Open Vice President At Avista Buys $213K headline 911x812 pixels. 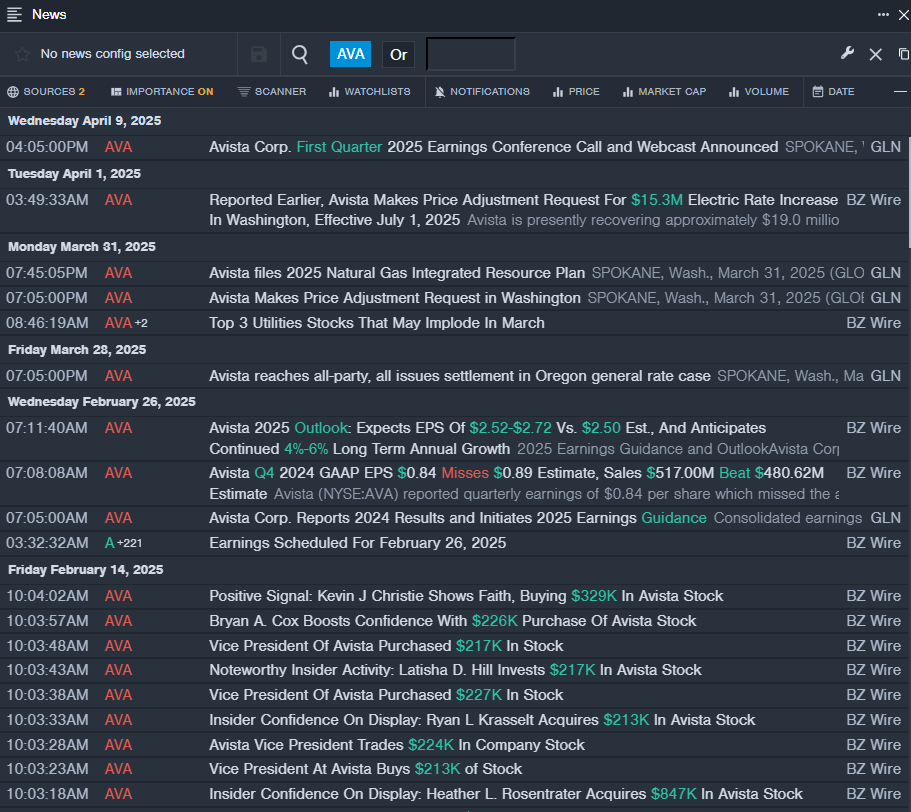pyautogui.click(x=365, y=769)
